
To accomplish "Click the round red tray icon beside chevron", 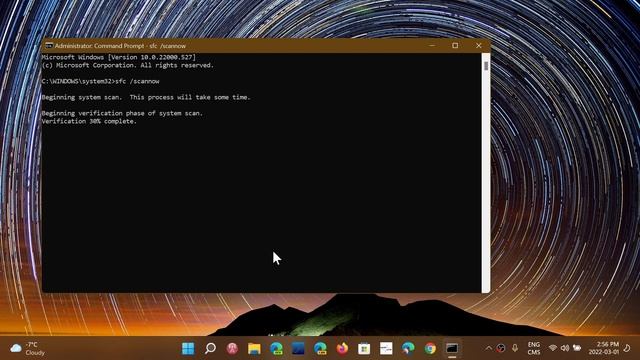I will [501, 348].
